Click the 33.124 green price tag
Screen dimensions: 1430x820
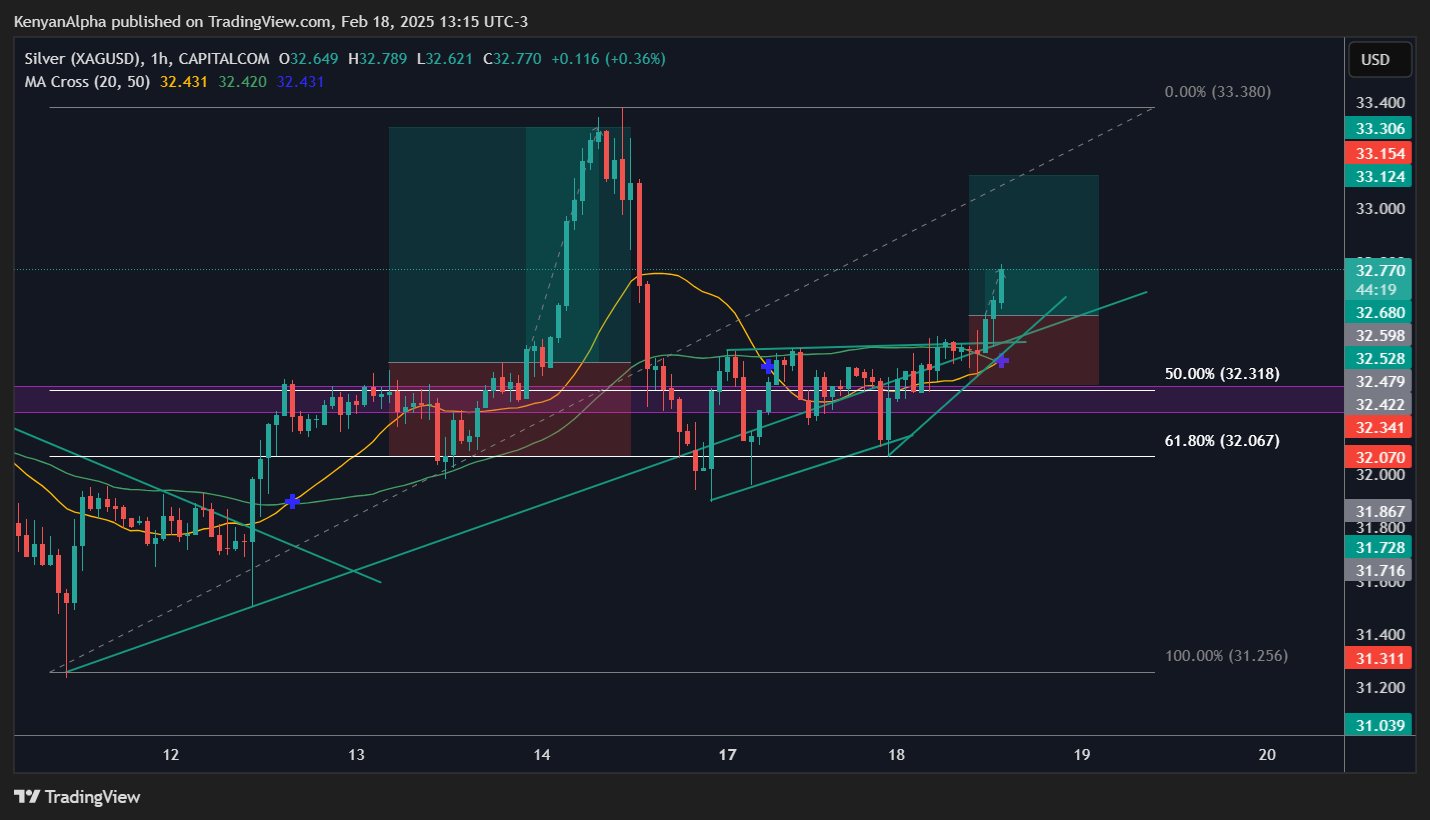click(x=1380, y=176)
